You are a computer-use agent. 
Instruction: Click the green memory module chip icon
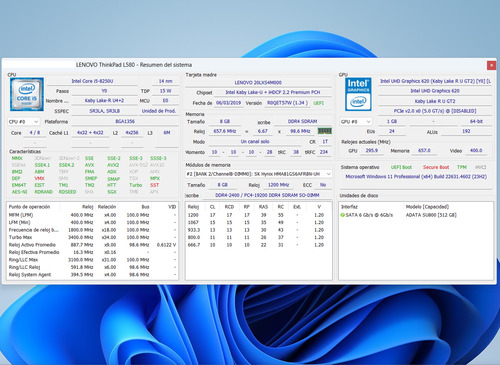tap(325, 131)
